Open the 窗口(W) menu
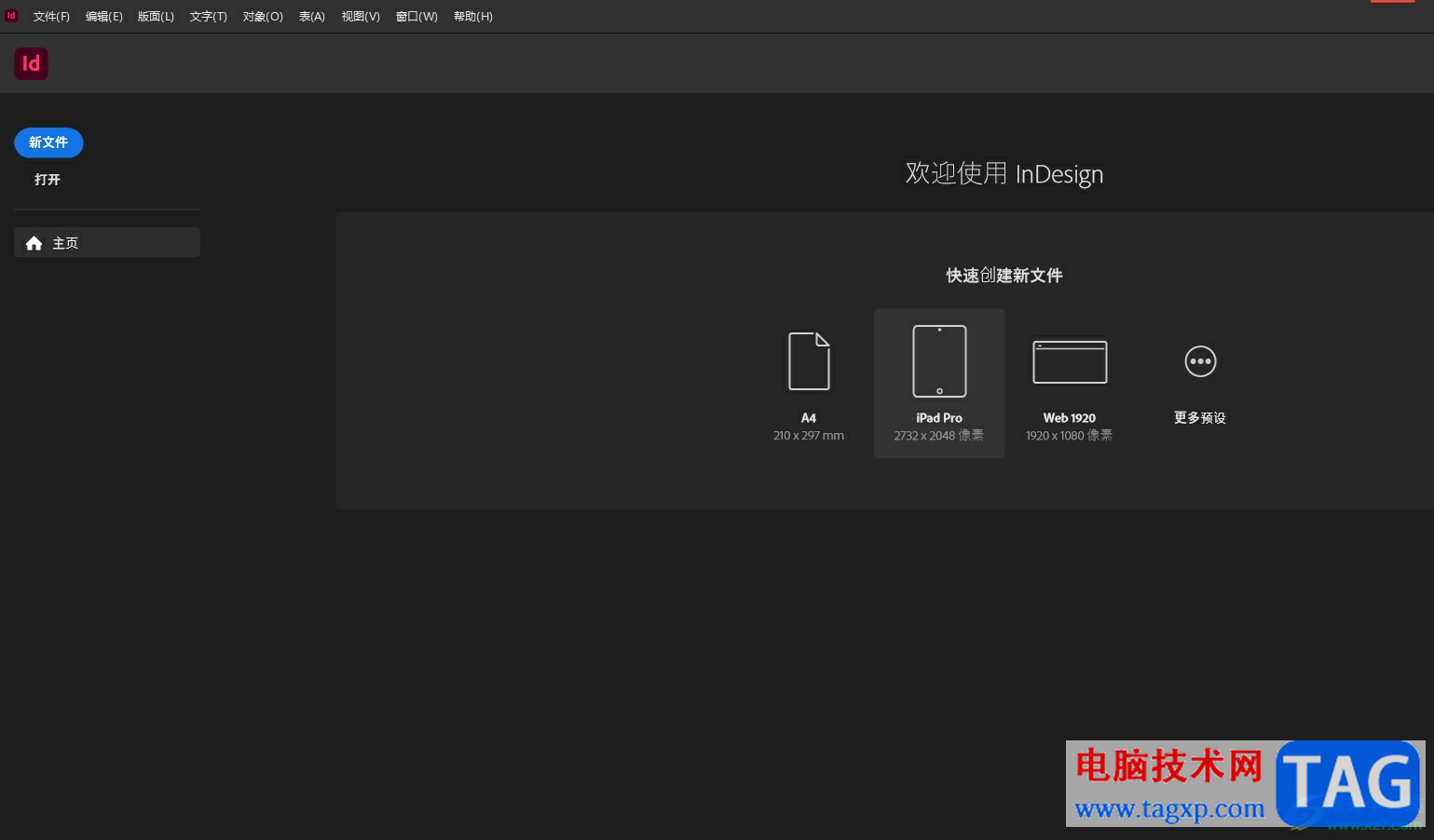1434x840 pixels. pos(417,17)
